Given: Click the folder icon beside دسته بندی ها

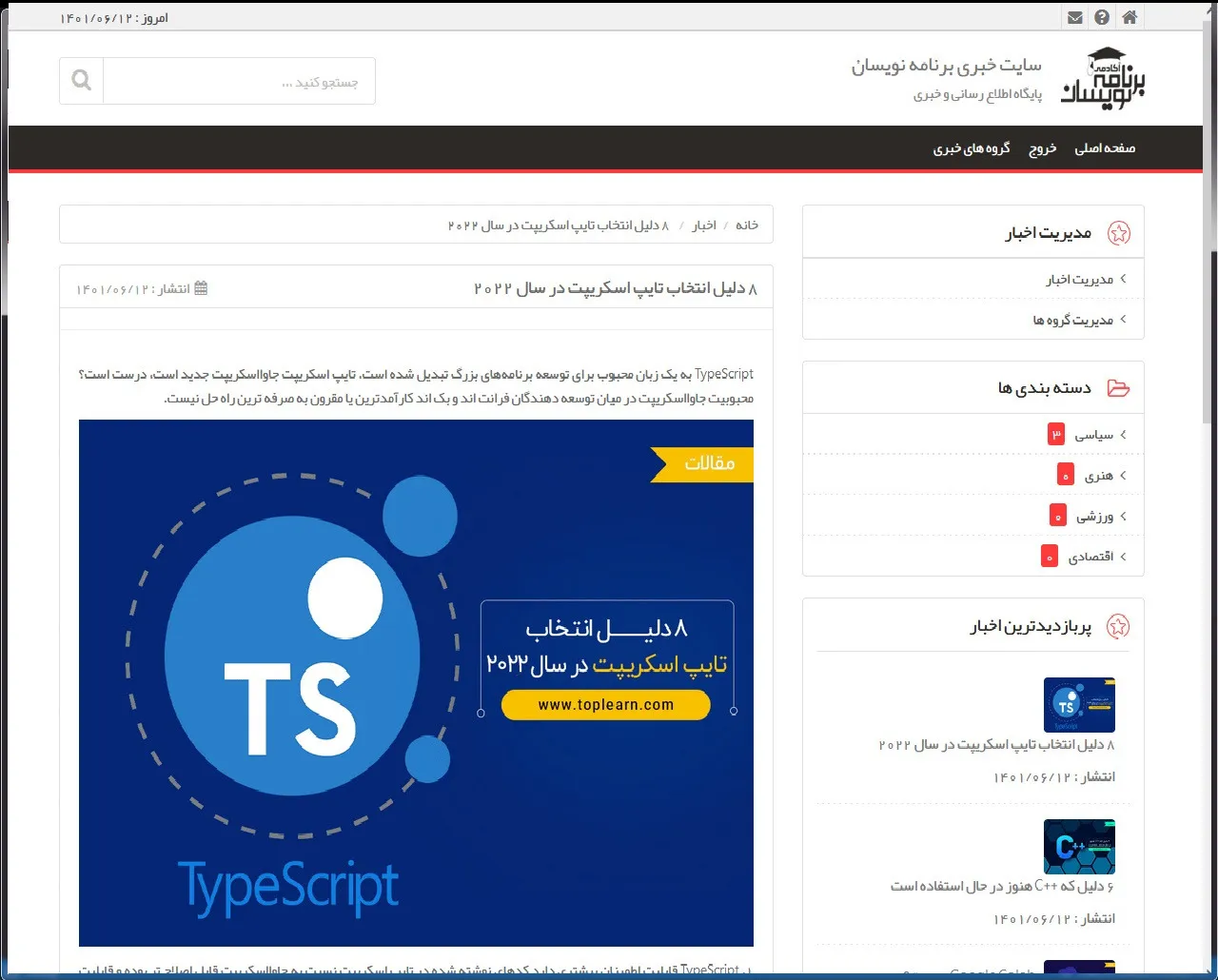Looking at the screenshot, I should point(1118,388).
